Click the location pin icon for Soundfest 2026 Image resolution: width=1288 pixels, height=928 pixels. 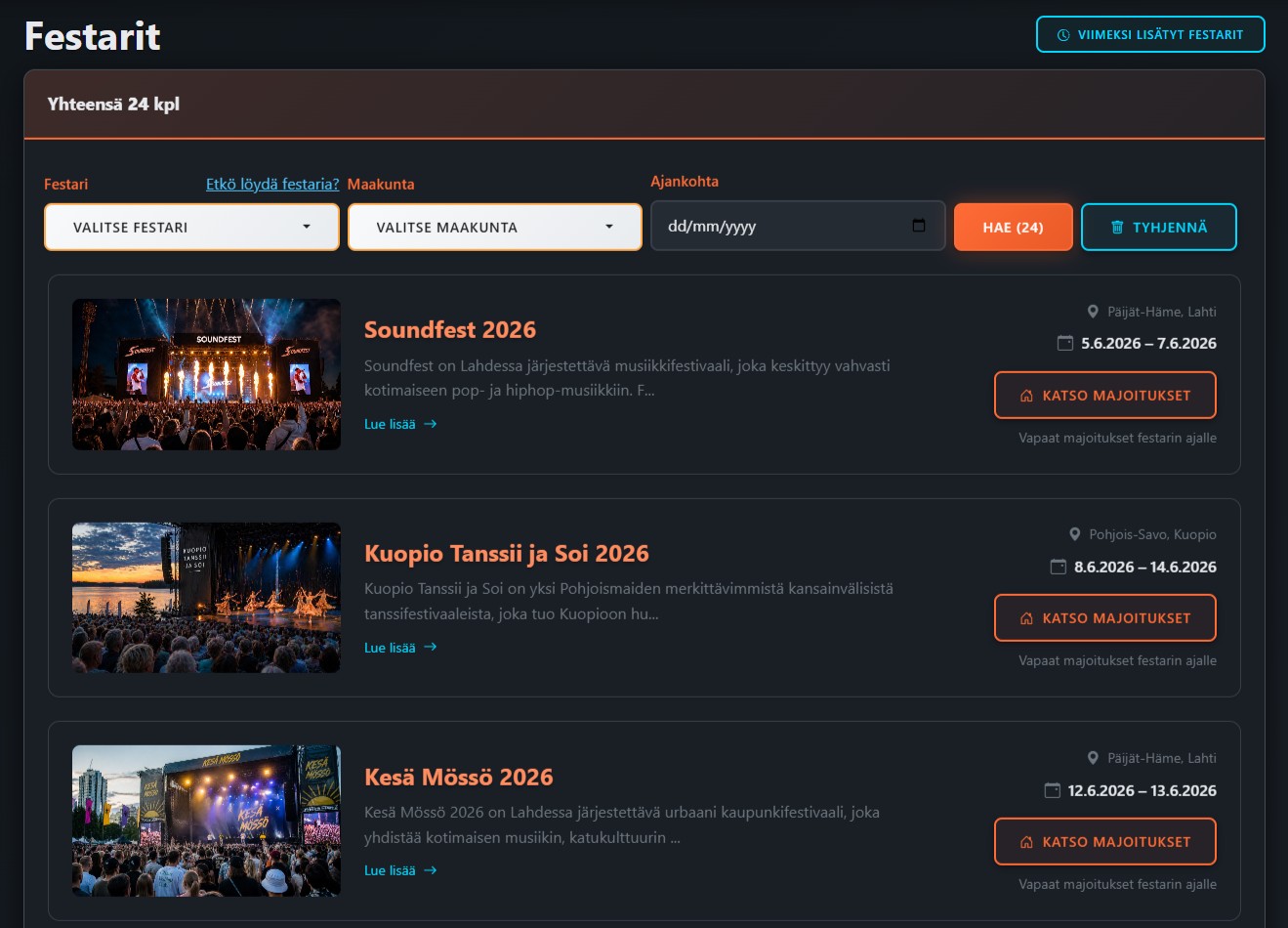point(1093,312)
